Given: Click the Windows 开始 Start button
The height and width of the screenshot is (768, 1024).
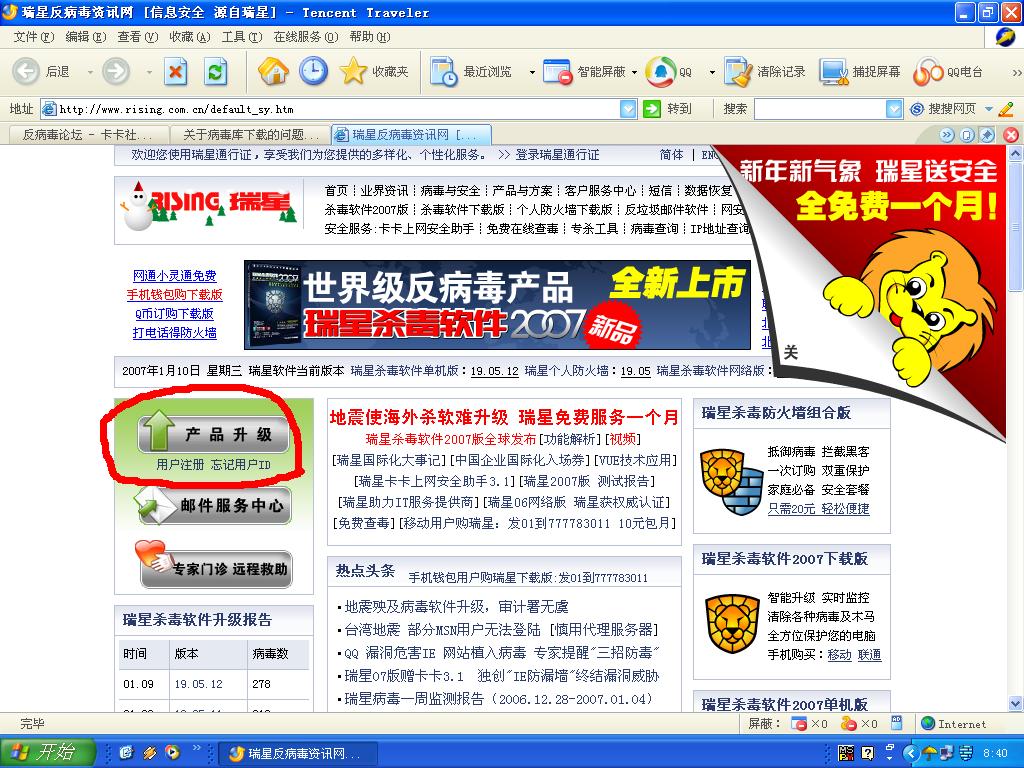Looking at the screenshot, I should pos(48,753).
